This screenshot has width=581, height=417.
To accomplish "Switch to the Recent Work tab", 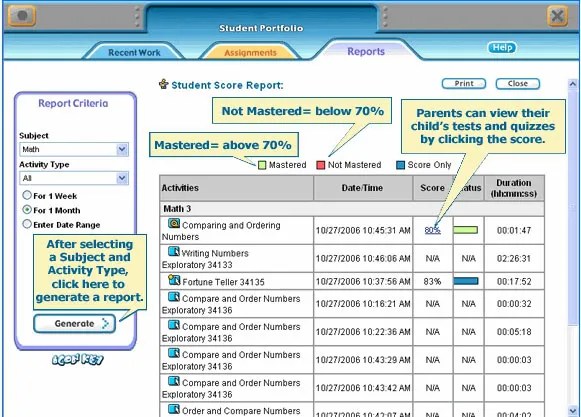I will point(134,52).
